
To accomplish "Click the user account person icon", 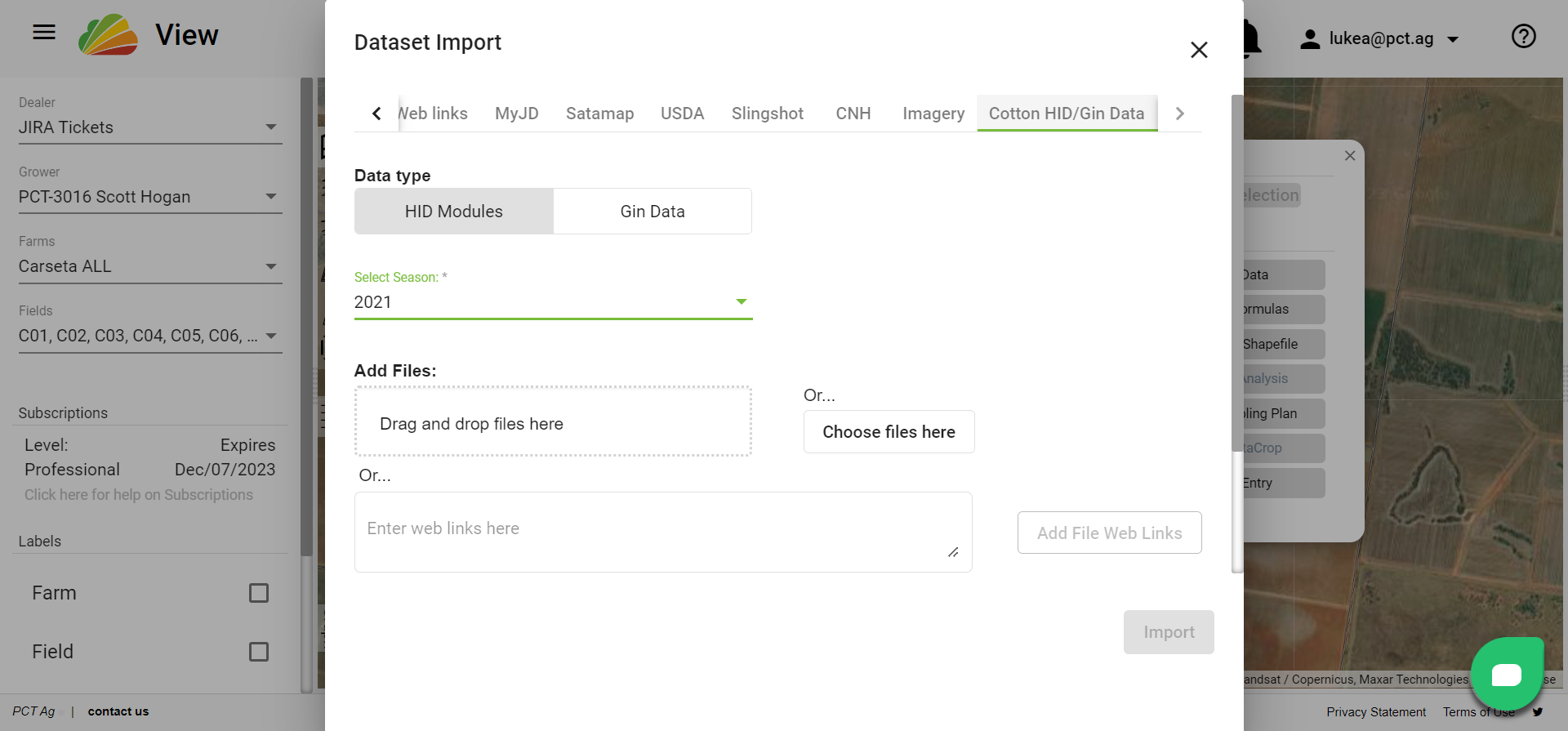I will (x=1310, y=38).
